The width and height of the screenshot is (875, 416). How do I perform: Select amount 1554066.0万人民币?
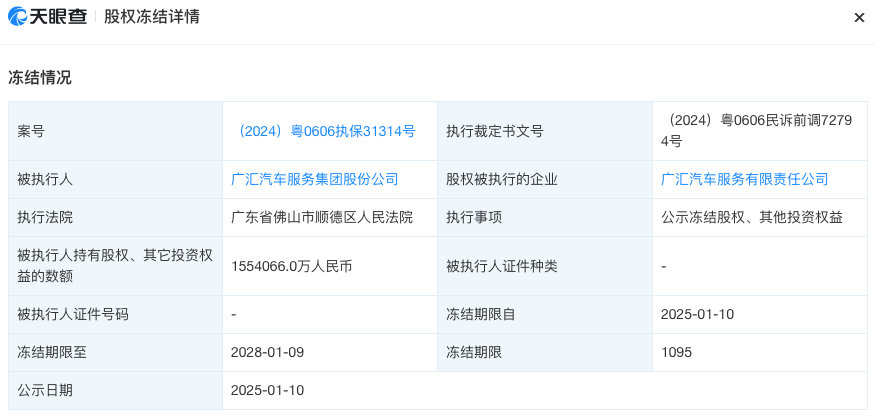[x=291, y=266]
